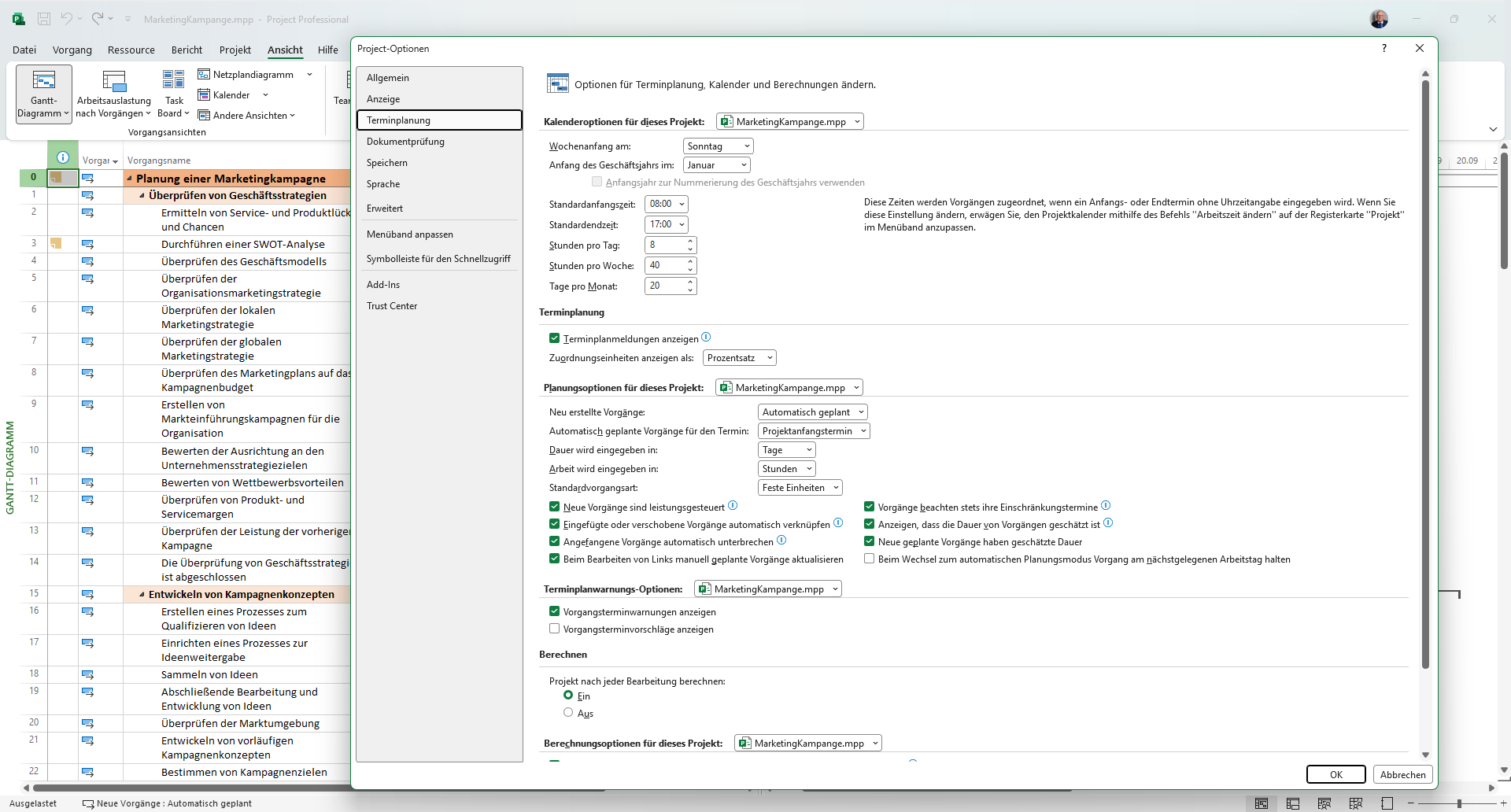Click the Terminplanmeldungen anzeigen info icon

coord(706,337)
